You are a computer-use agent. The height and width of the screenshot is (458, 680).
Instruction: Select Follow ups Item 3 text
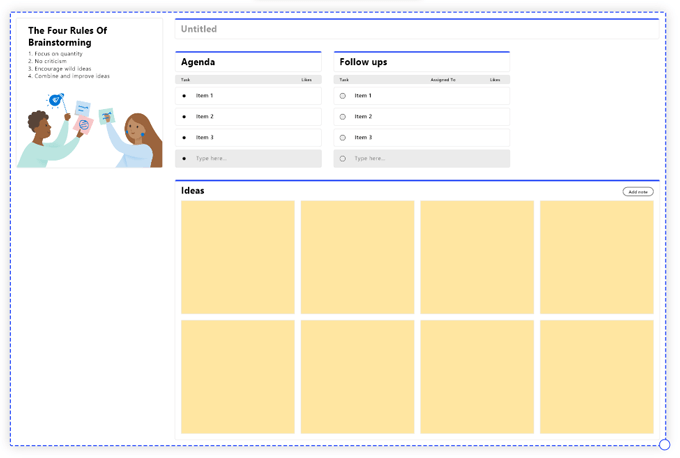[363, 137]
